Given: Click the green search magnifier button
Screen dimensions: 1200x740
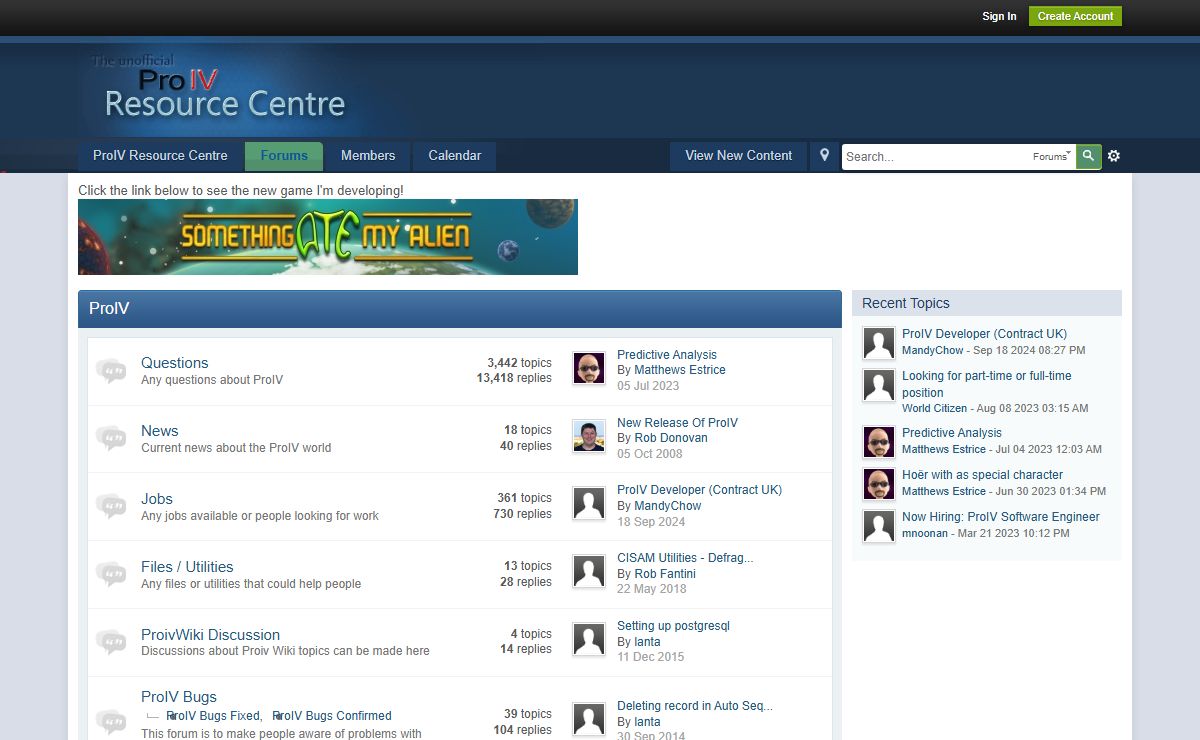Looking at the screenshot, I should click(x=1088, y=156).
